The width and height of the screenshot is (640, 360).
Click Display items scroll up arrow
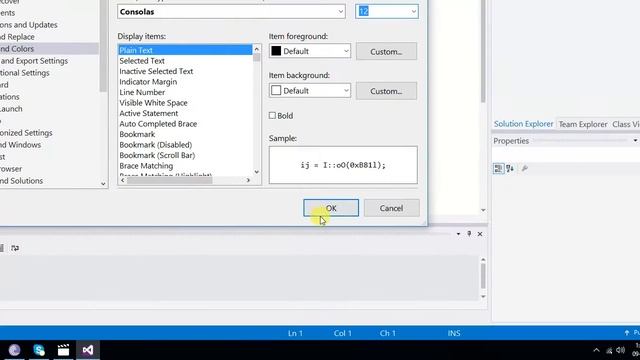(256, 49)
